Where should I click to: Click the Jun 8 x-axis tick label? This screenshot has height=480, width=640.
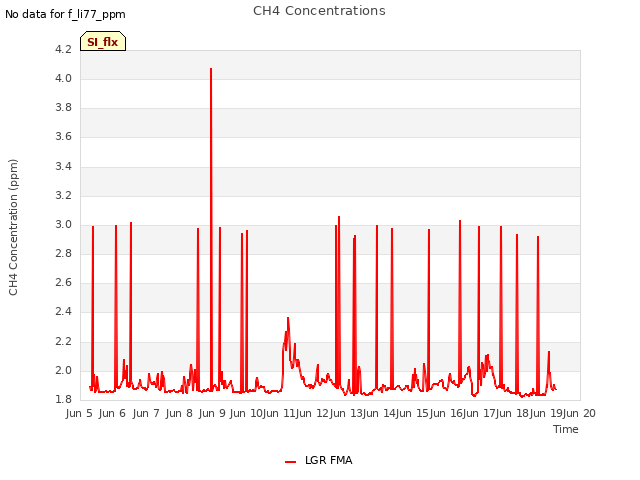pyautogui.click(x=179, y=413)
